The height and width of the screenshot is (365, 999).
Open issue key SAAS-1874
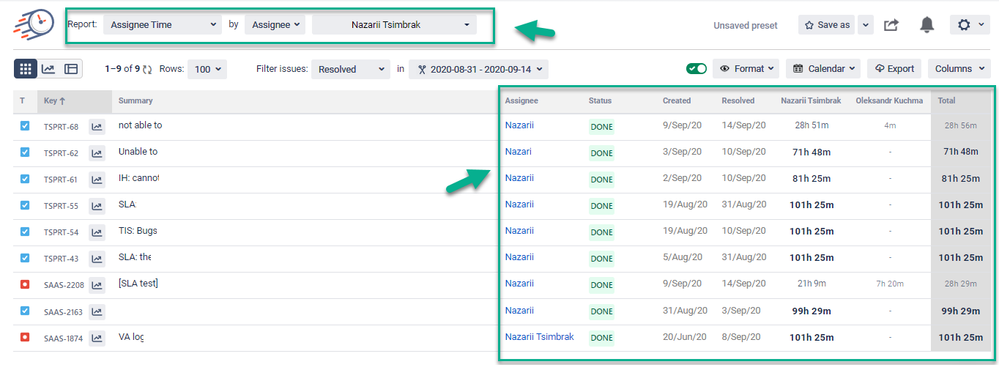coord(63,338)
